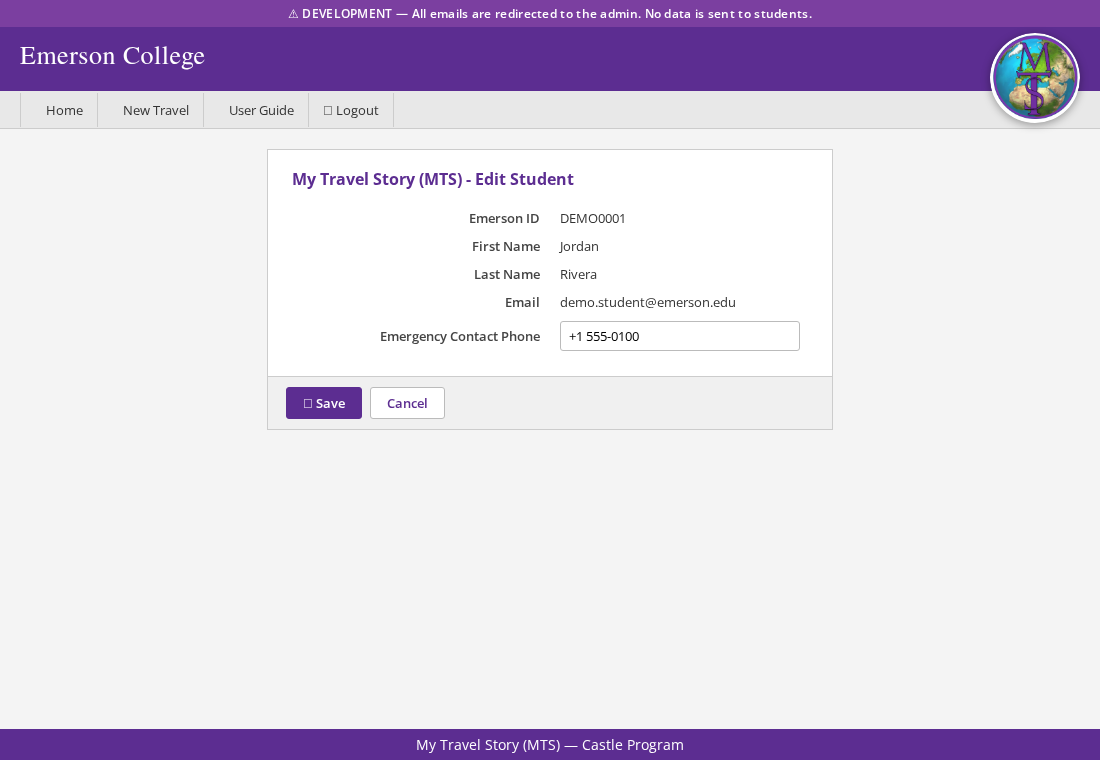Click the First Name label
This screenshot has height=760, width=1100.
506,246
